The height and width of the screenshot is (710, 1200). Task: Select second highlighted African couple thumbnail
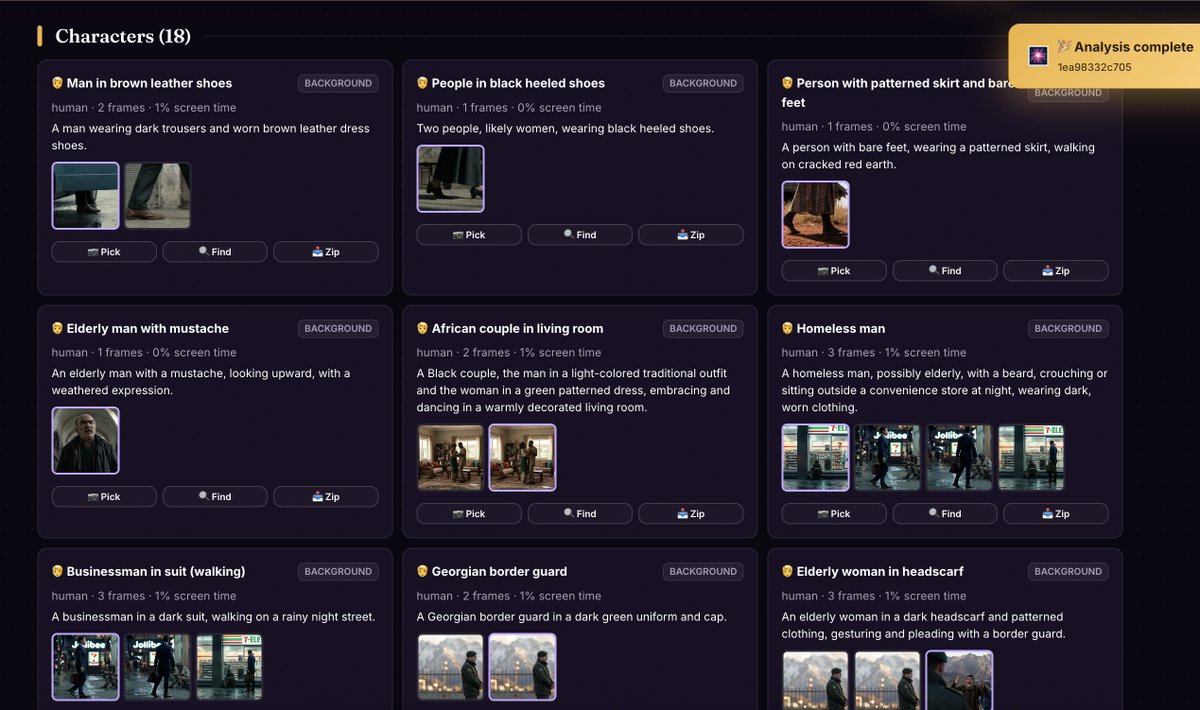click(523, 458)
